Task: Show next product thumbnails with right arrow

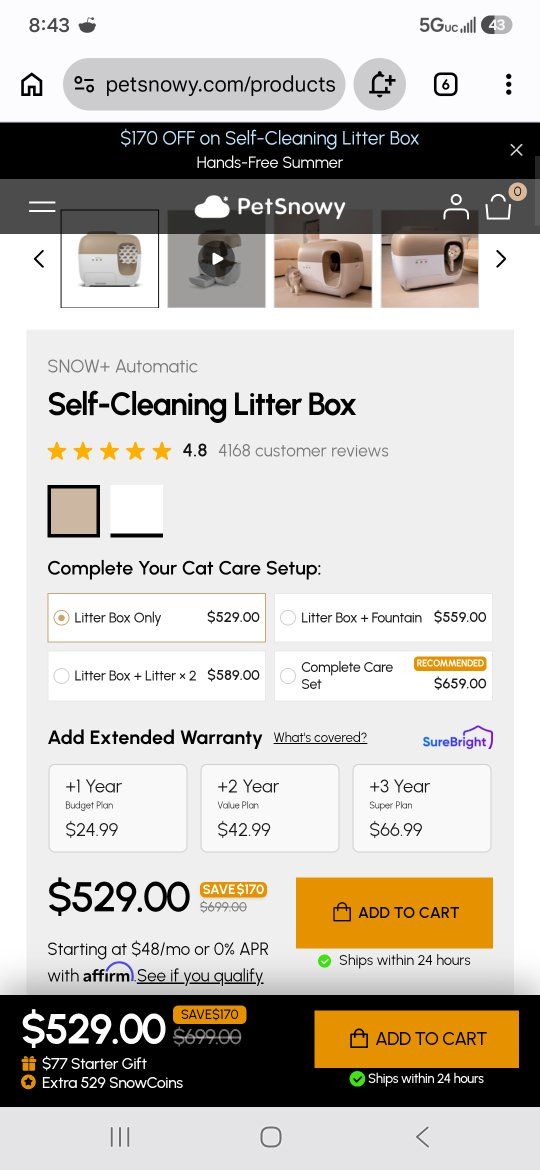Action: coord(501,259)
